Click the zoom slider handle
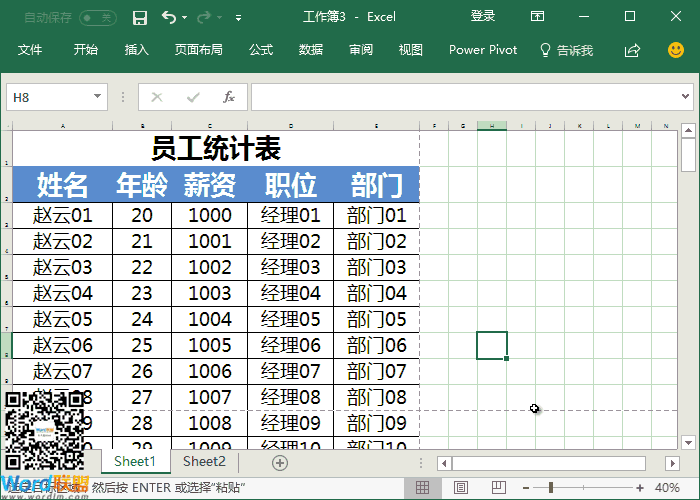 (x=551, y=488)
